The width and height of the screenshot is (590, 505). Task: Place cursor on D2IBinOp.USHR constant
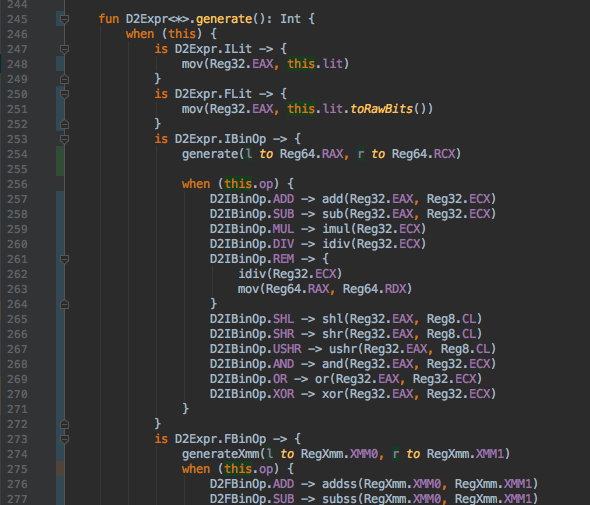coord(255,349)
